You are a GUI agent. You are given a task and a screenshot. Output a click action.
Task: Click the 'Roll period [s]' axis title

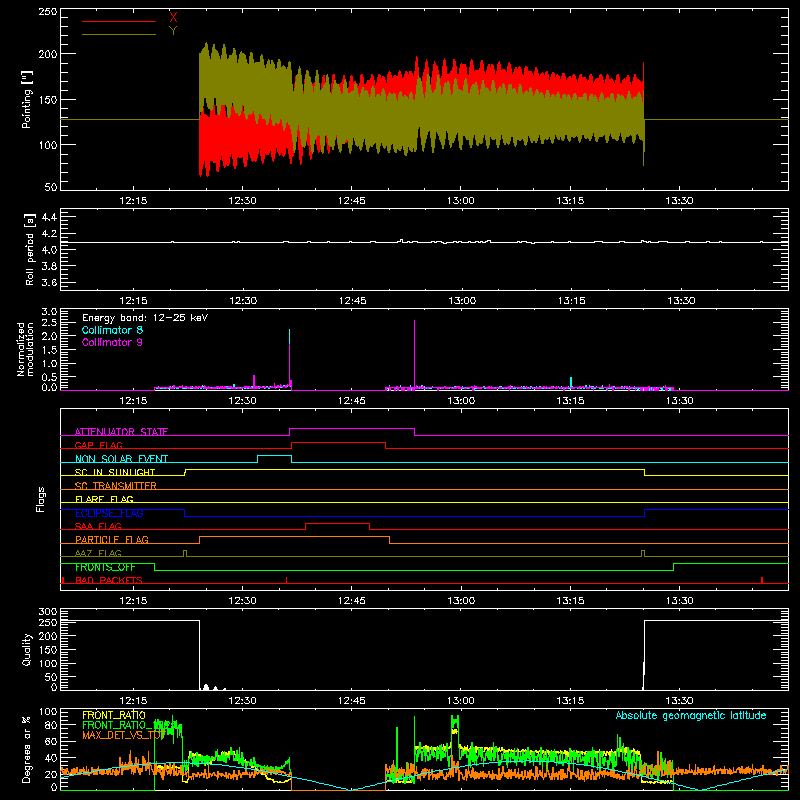coord(29,249)
